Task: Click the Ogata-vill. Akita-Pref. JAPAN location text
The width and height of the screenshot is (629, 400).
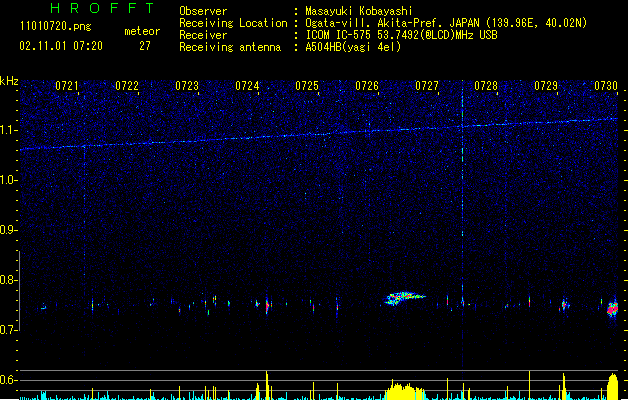Action: [446, 23]
